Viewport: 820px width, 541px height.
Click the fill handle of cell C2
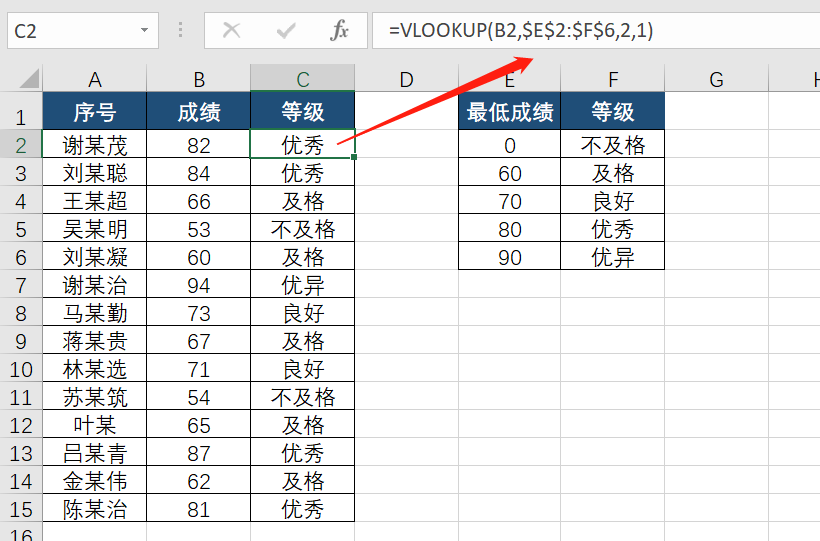click(354, 158)
